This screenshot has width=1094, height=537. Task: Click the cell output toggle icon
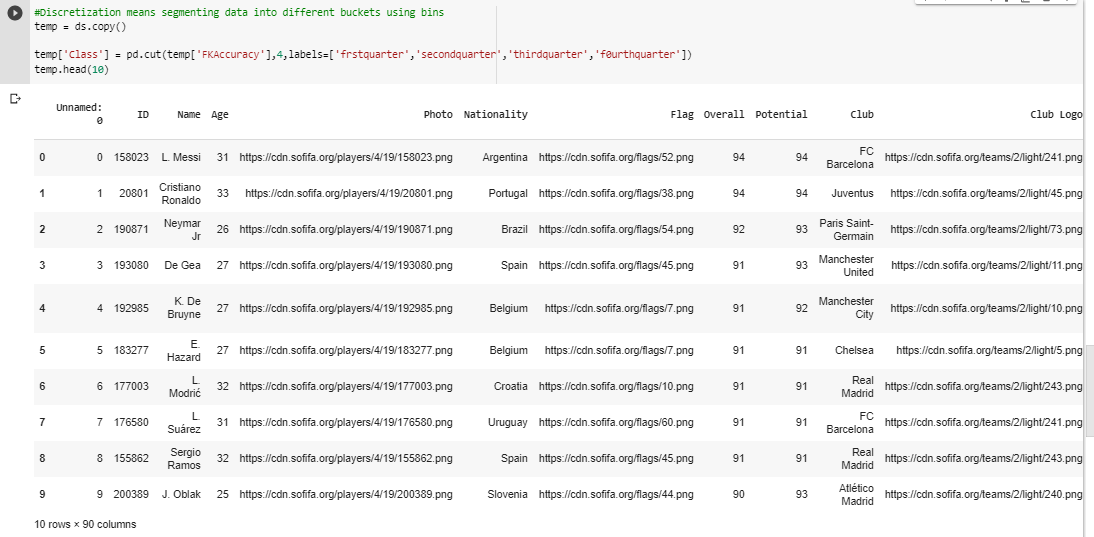point(15,99)
